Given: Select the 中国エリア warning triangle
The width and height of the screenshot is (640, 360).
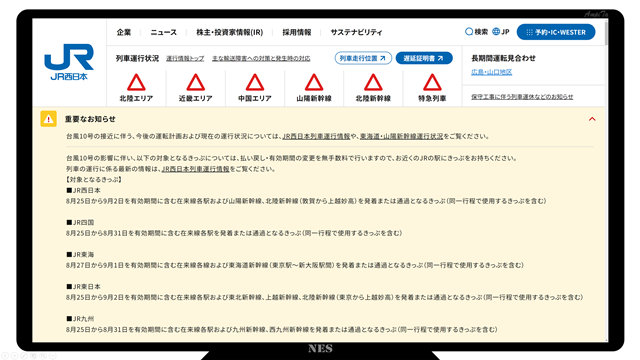Looking at the screenshot, I should [x=255, y=82].
